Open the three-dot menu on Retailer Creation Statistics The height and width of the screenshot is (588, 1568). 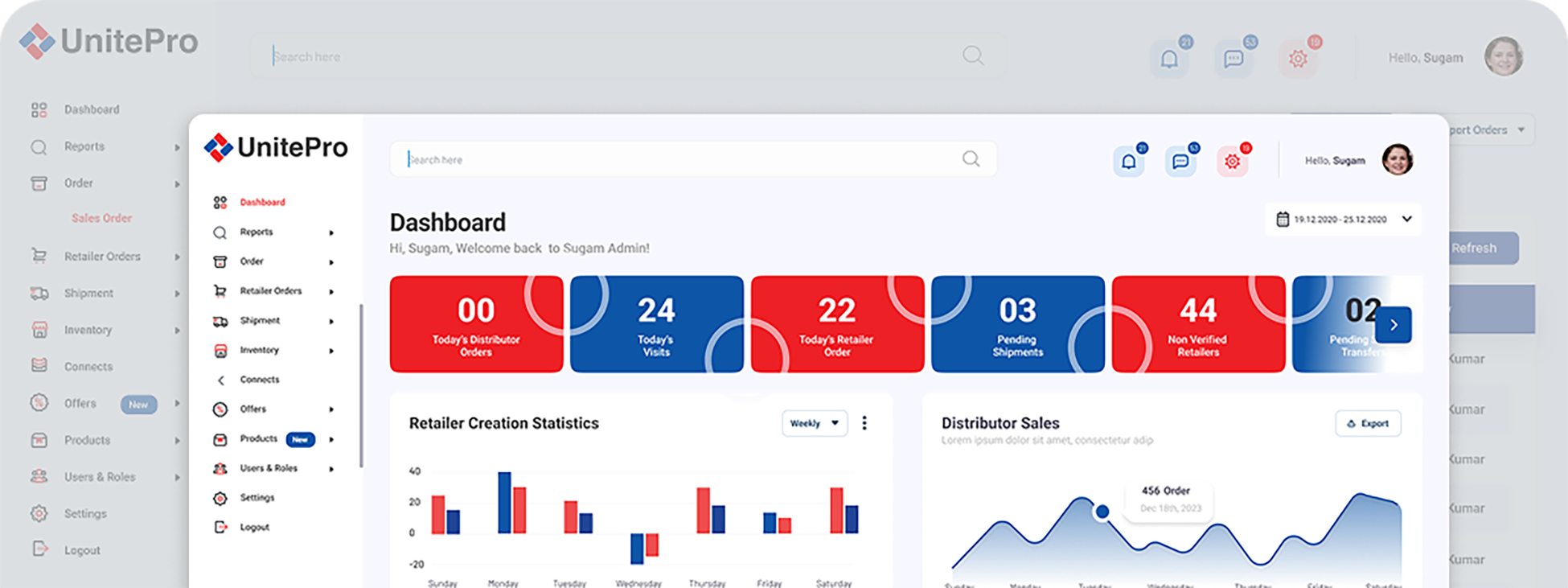tap(864, 423)
